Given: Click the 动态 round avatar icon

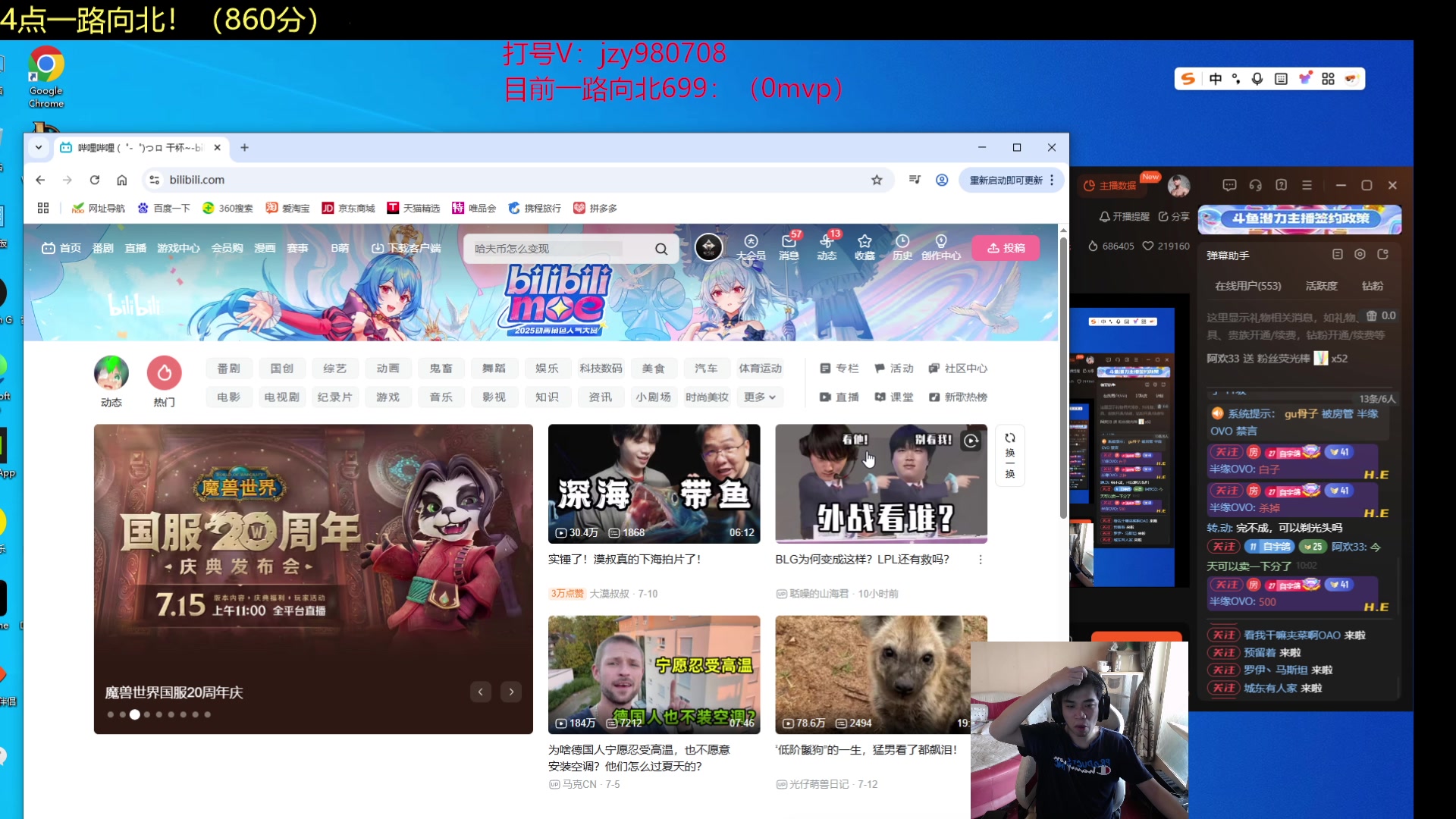Looking at the screenshot, I should (x=111, y=372).
